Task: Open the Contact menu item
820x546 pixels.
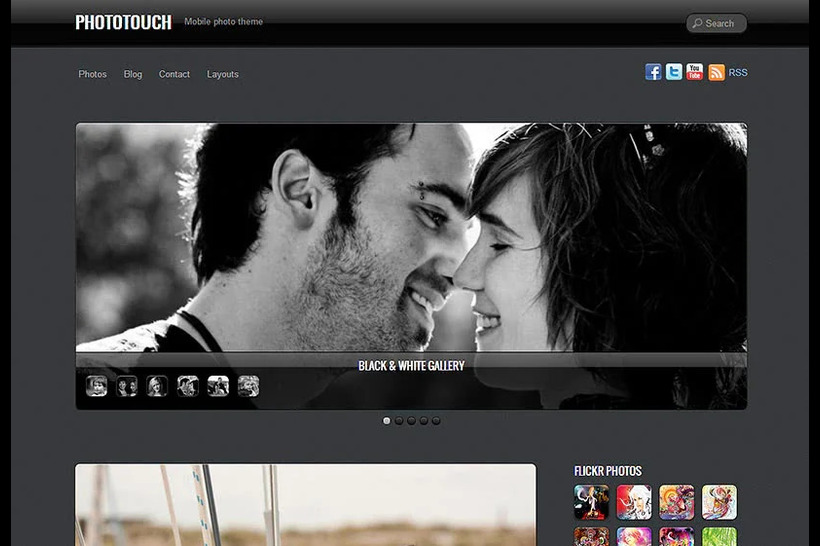Action: pyautogui.click(x=174, y=74)
